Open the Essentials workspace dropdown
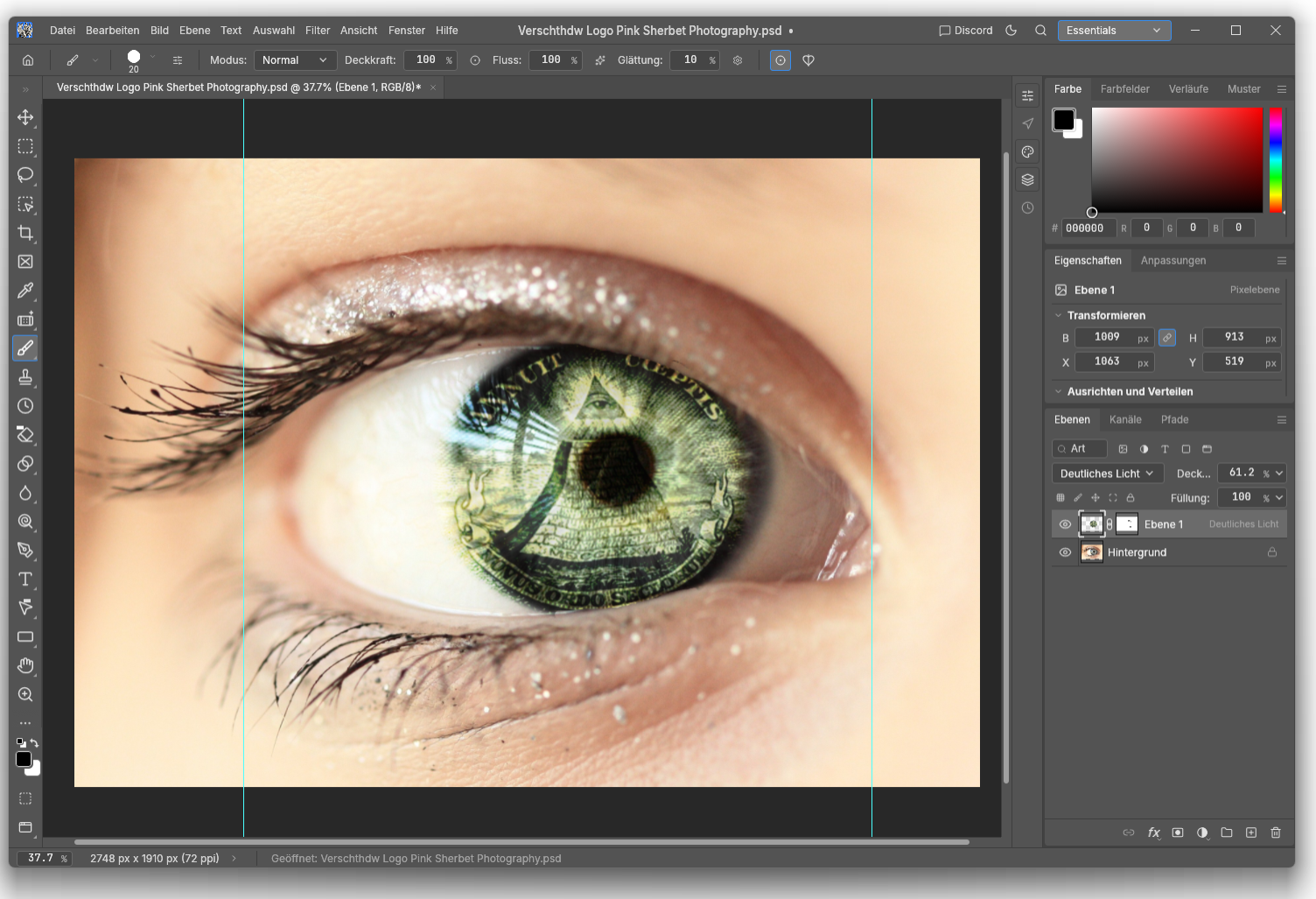This screenshot has height=899, width=1316. pyautogui.click(x=1114, y=31)
